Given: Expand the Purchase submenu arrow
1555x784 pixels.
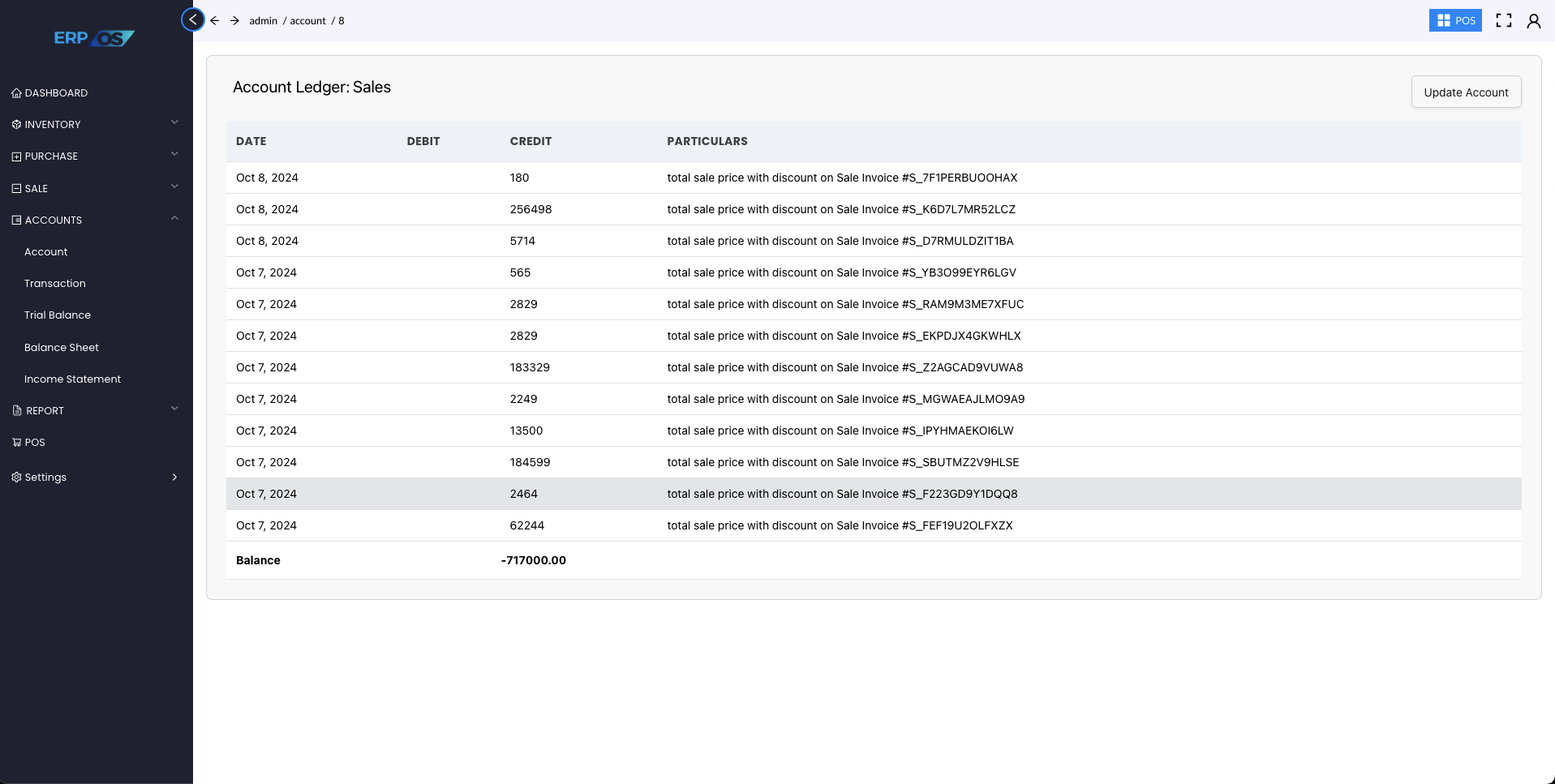Looking at the screenshot, I should 174,154.
